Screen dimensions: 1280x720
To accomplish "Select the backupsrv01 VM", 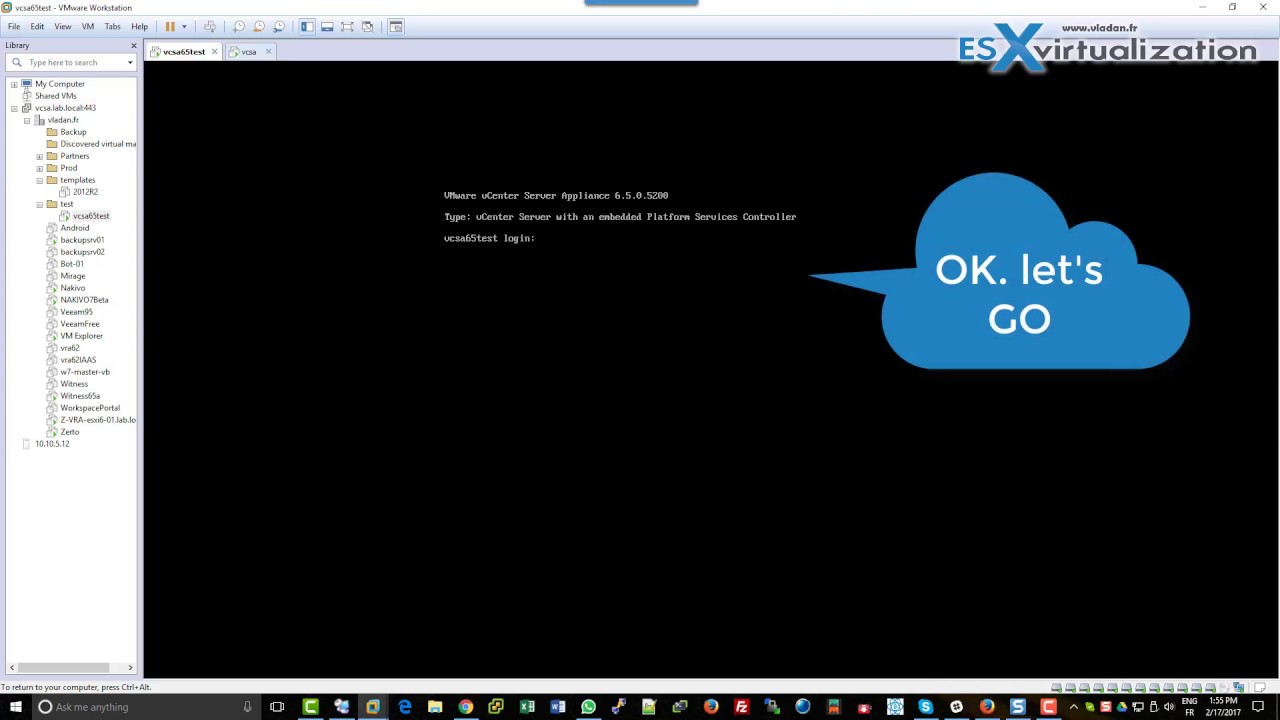I will coord(82,240).
